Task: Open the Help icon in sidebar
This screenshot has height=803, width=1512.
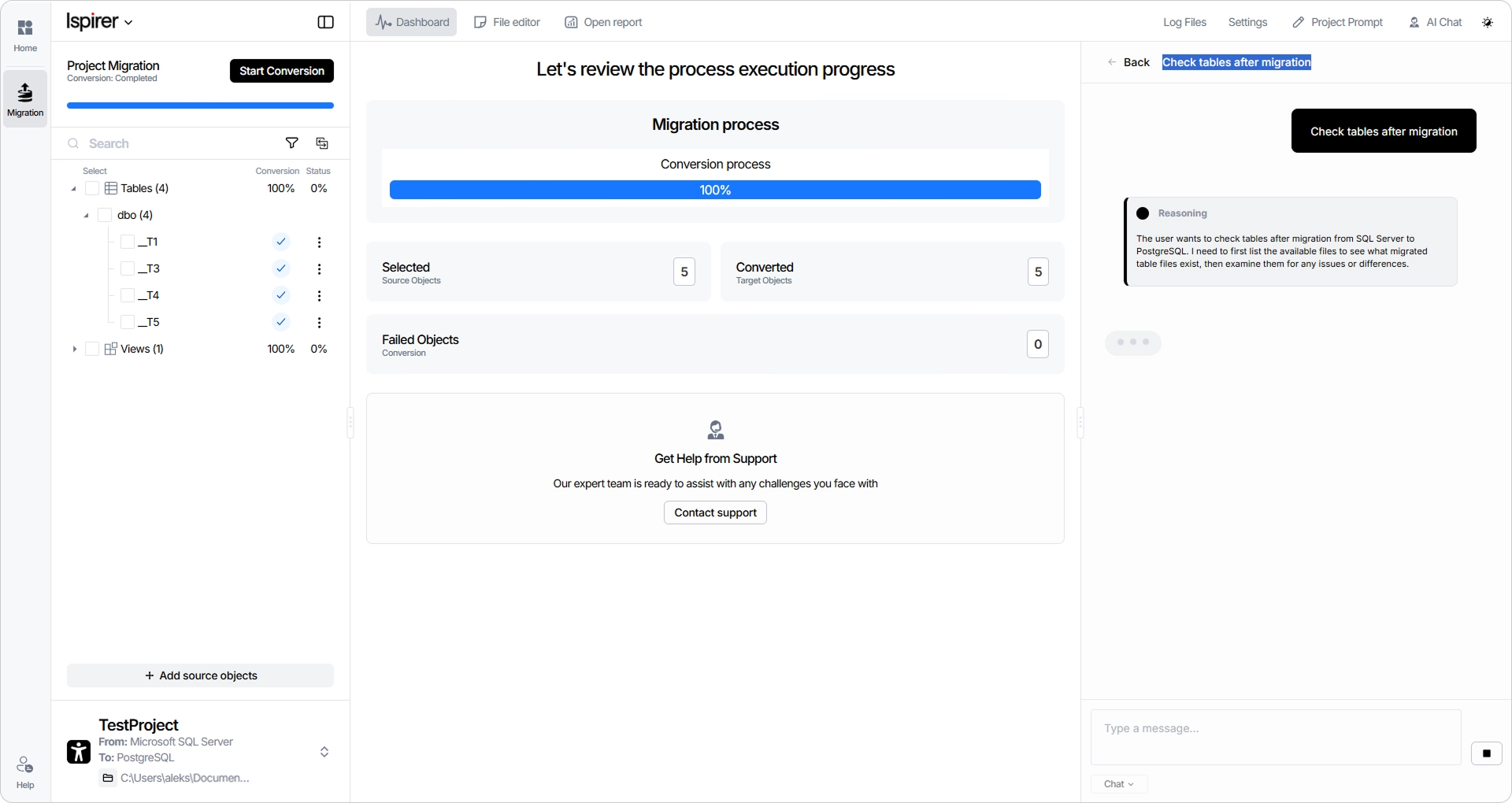Action: [25, 772]
